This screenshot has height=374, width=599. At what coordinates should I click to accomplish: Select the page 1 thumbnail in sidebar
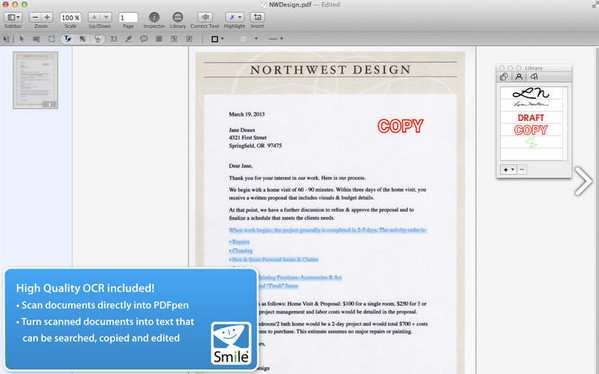[x=36, y=80]
